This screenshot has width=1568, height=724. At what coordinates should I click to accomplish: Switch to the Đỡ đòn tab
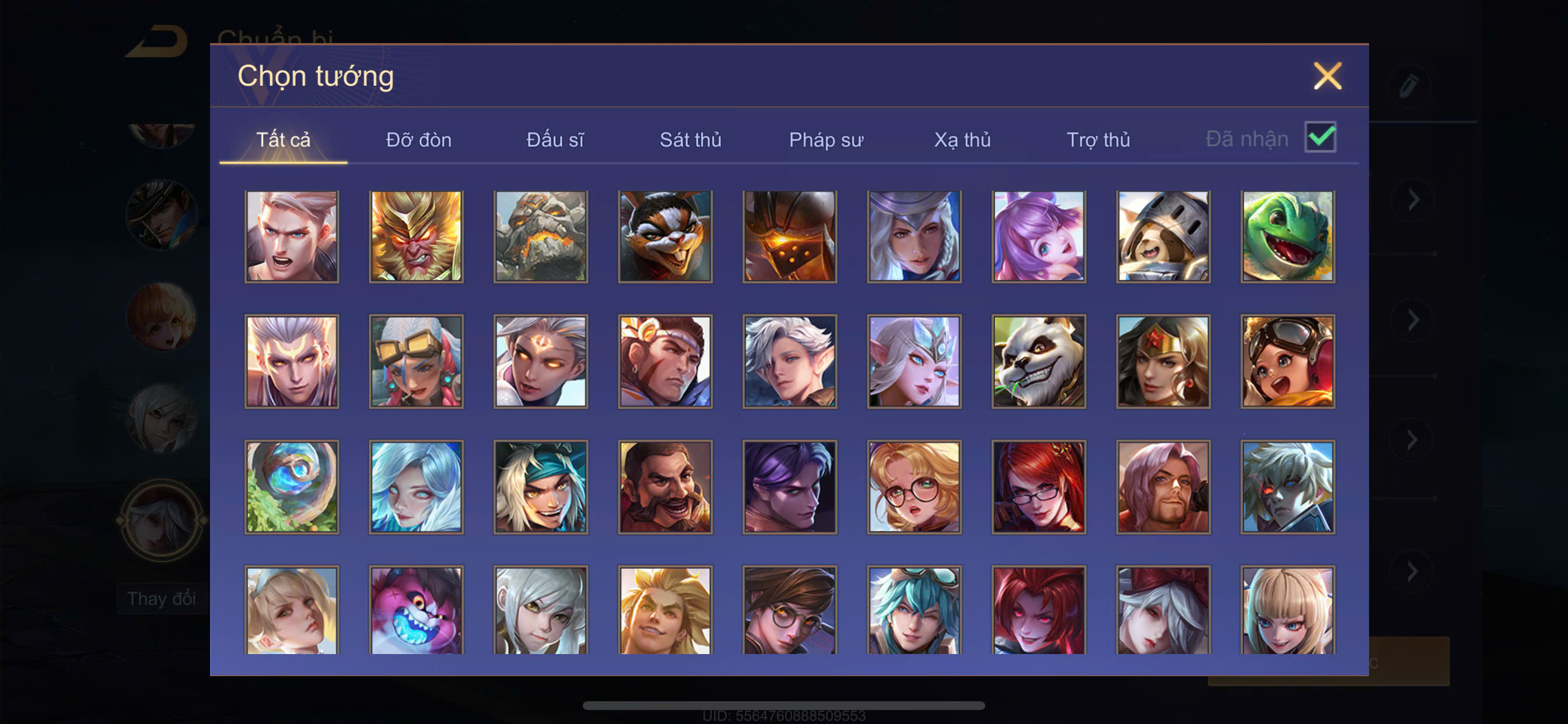[419, 140]
